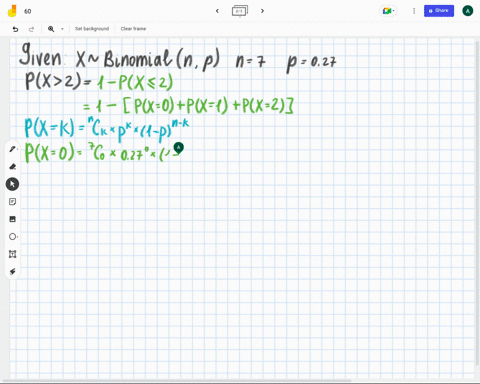Viewport: 480px width, 384px height.
Task: Open the more actions menu
Action: 414,11
